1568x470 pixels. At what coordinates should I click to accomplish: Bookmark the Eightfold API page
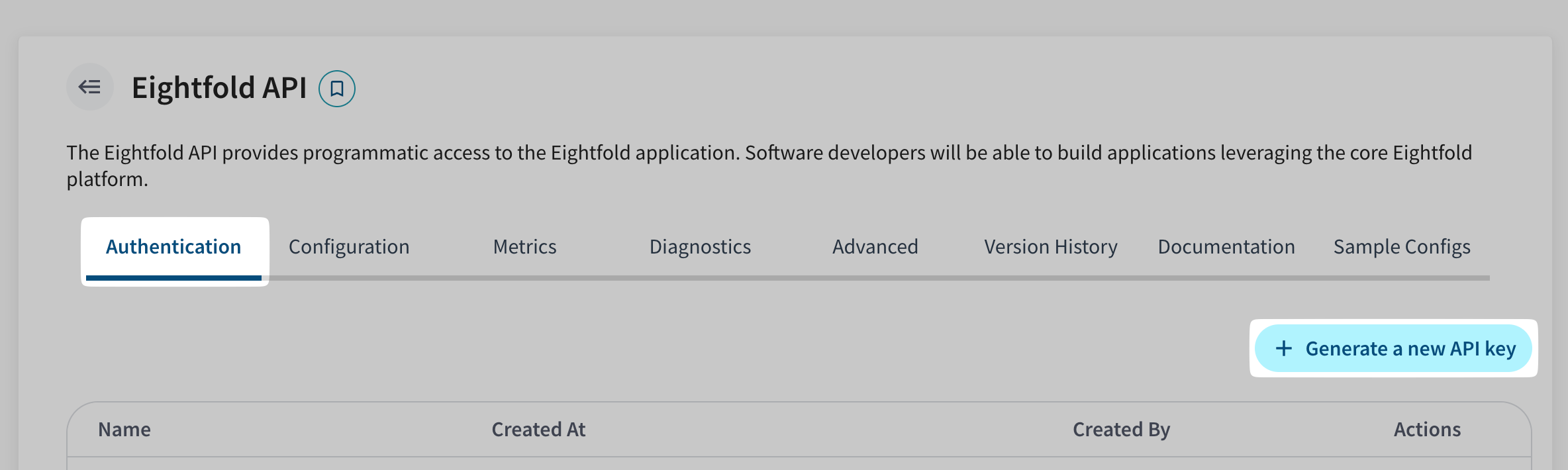[x=337, y=89]
